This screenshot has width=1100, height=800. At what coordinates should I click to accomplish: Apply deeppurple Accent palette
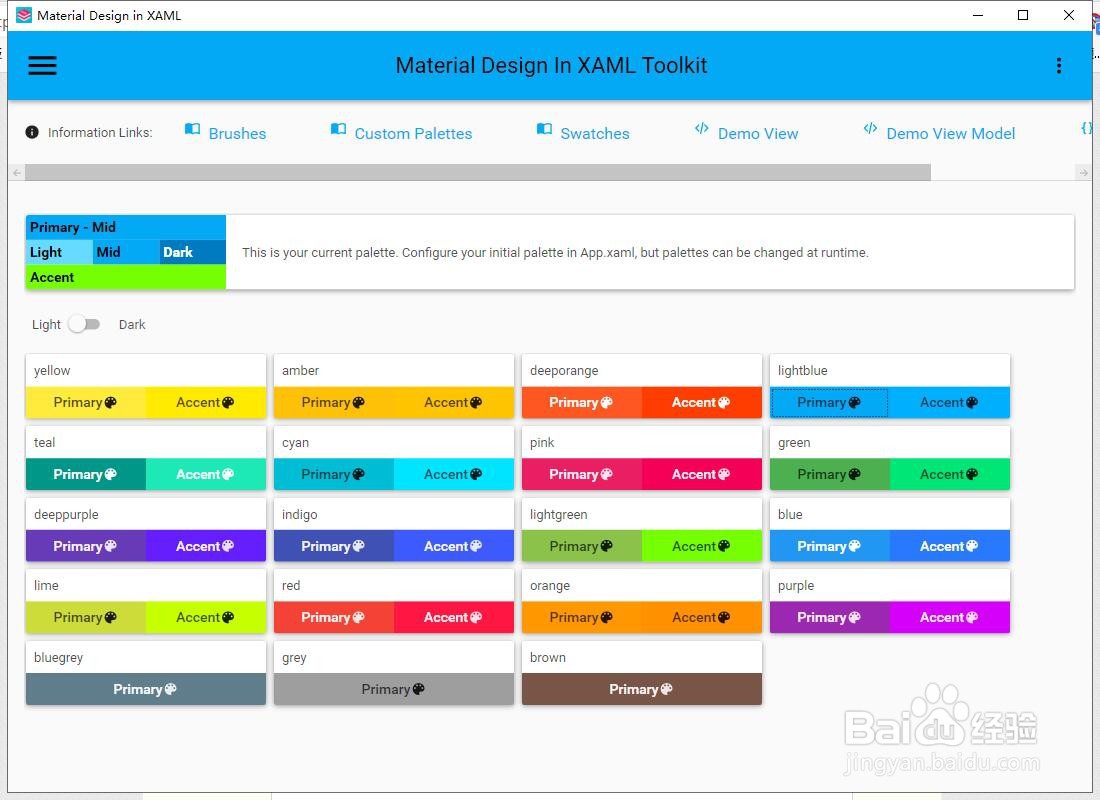pos(206,546)
